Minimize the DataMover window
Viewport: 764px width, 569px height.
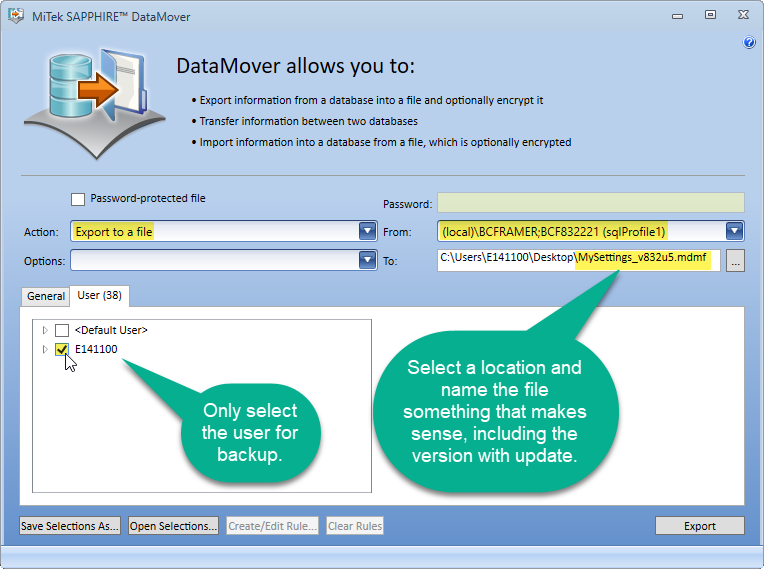click(x=677, y=16)
